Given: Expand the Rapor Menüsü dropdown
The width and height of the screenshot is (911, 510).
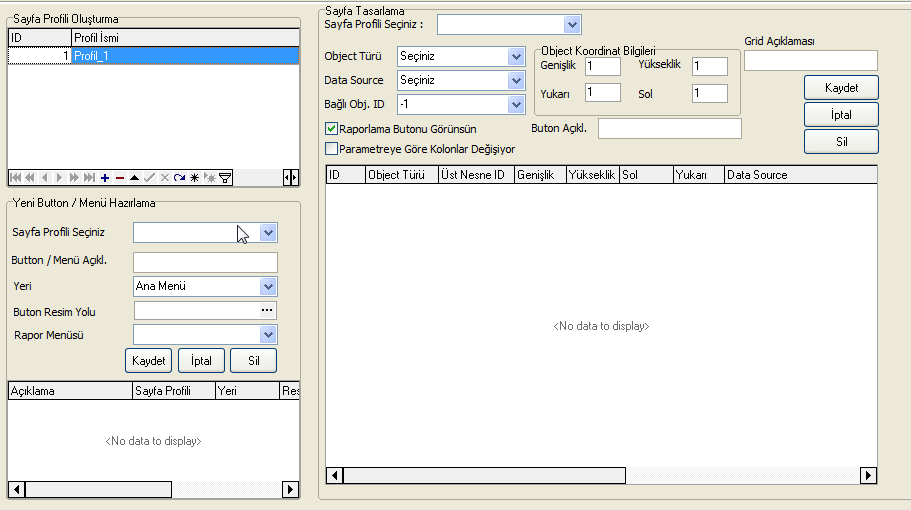Looking at the screenshot, I should click(x=267, y=335).
